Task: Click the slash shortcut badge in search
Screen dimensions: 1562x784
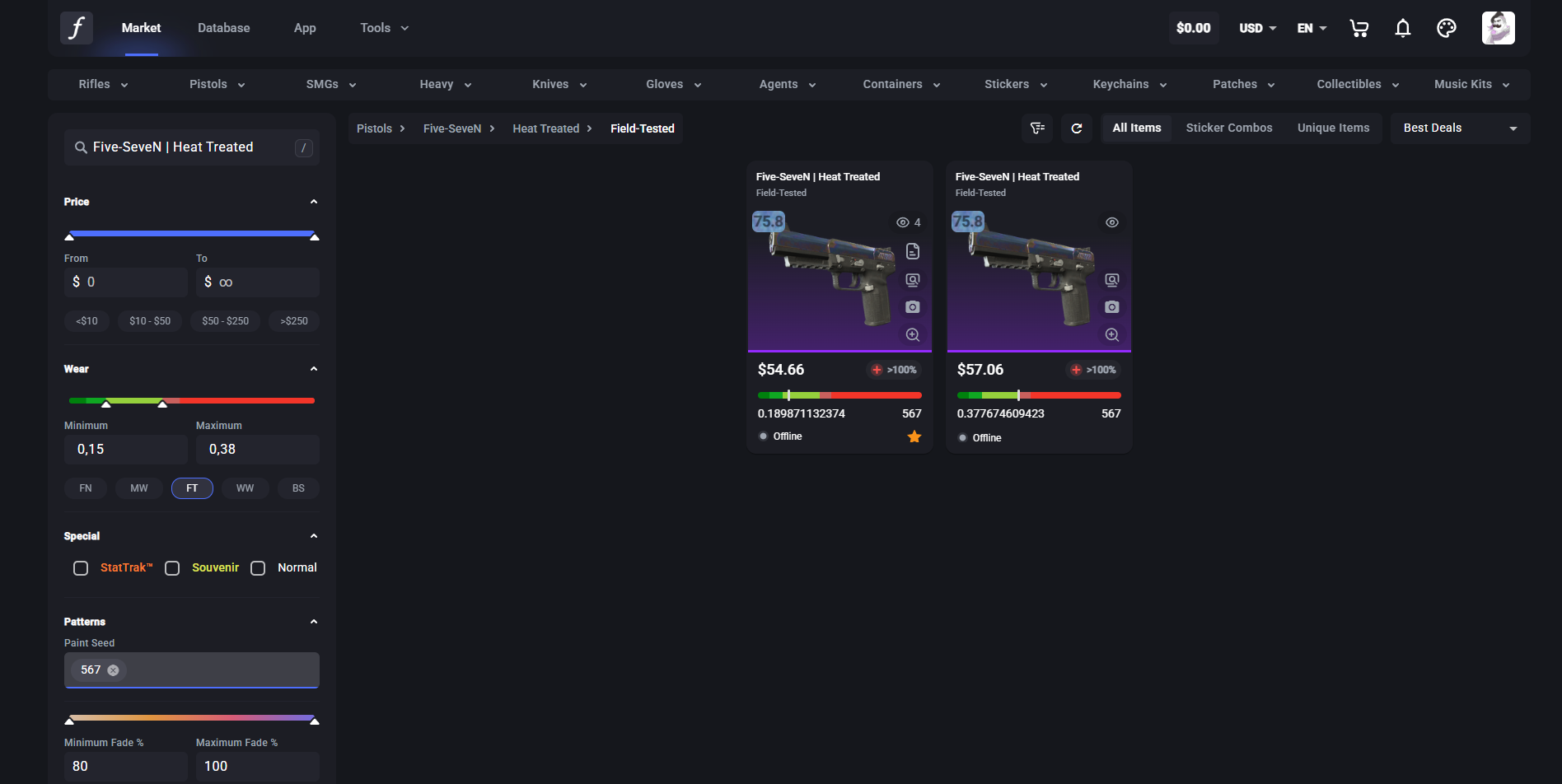Action: click(304, 147)
